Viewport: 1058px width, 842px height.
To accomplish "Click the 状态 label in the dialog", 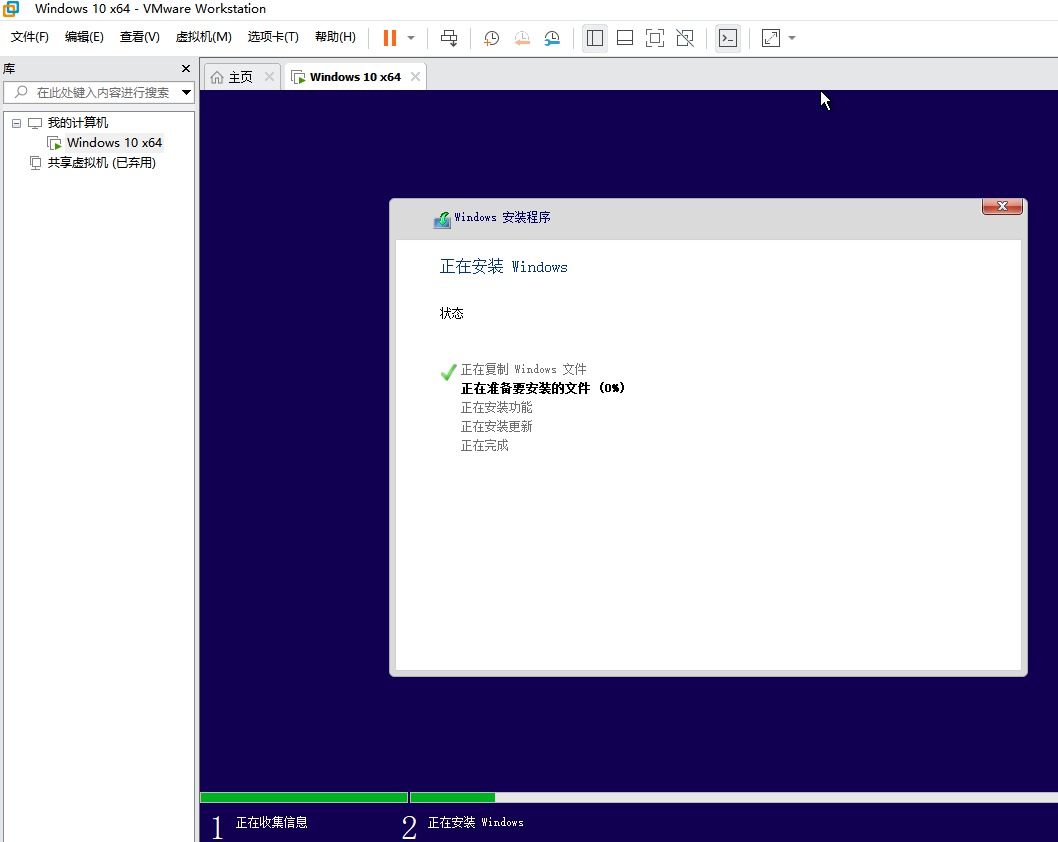I will click(x=451, y=313).
